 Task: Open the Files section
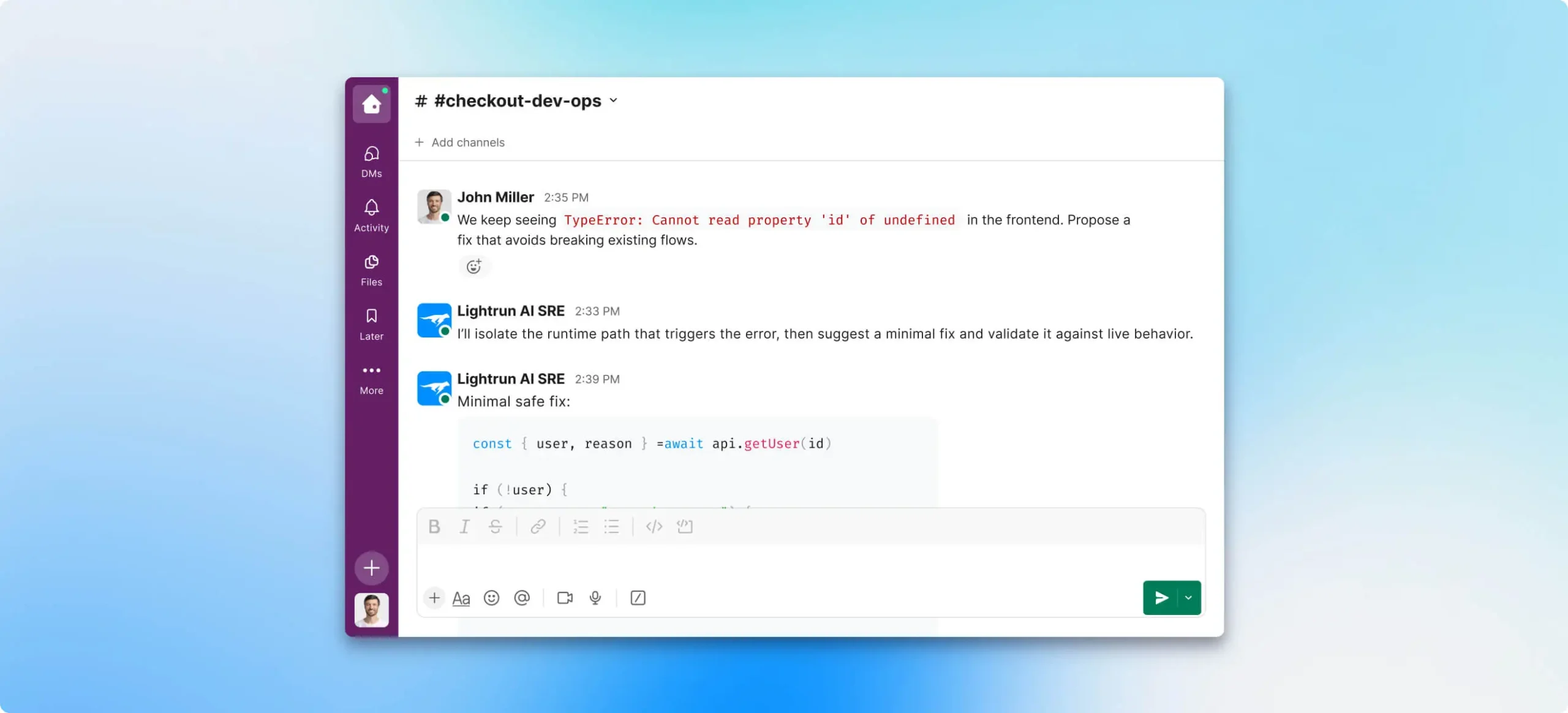click(371, 270)
